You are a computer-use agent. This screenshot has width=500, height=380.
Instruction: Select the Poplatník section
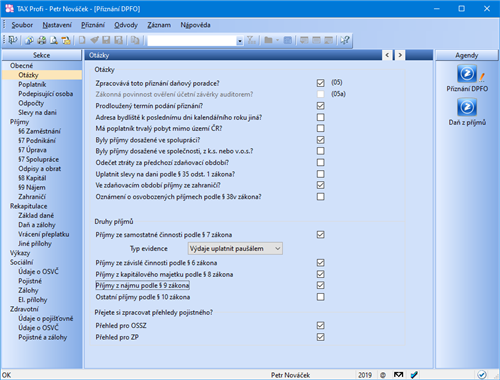[x=32, y=84]
